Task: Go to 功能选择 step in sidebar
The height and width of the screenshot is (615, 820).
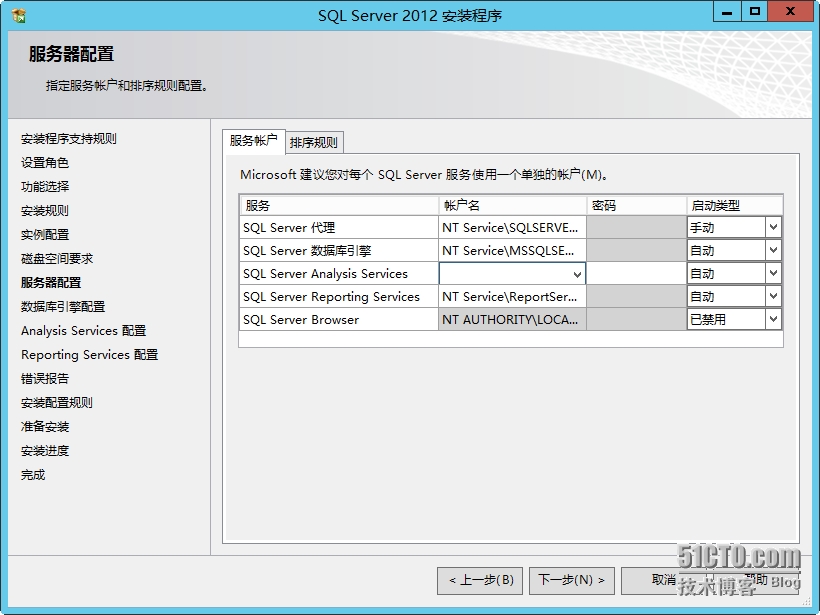Action: [44, 187]
